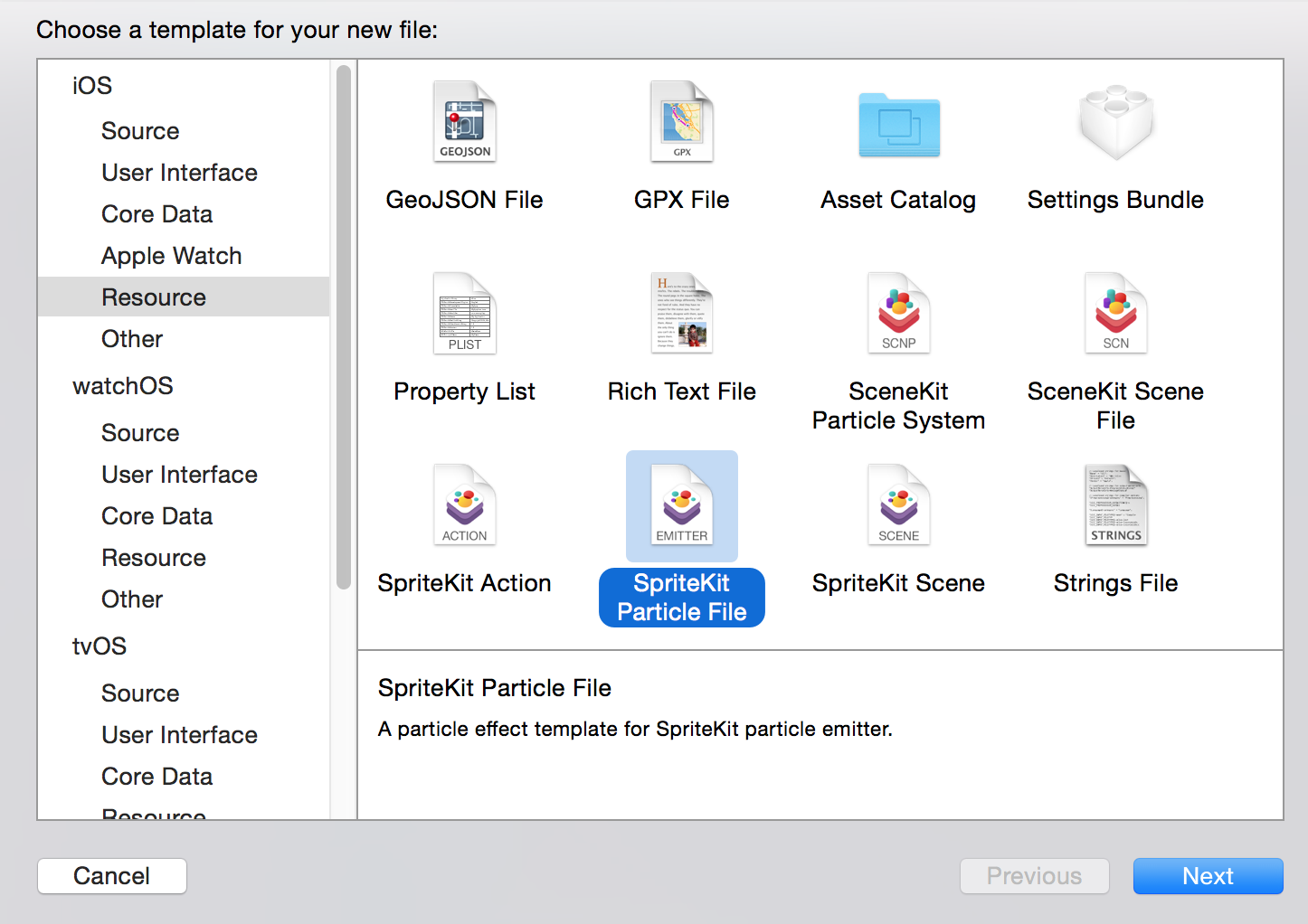Screen dimensions: 1308x924
Task: Pick the Rich Text File icon
Action: pyautogui.click(x=682, y=314)
